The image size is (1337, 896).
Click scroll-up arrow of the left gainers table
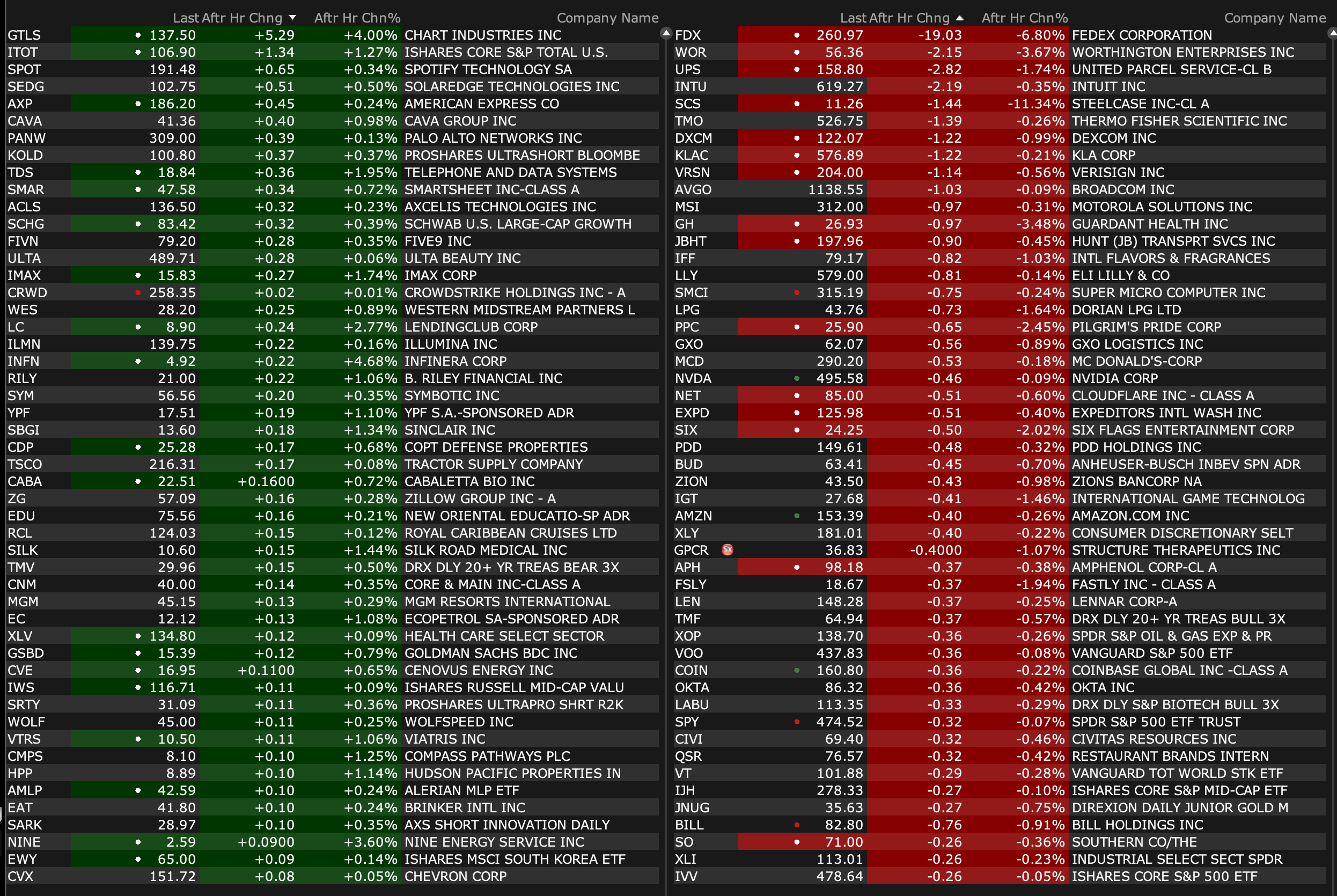click(666, 34)
